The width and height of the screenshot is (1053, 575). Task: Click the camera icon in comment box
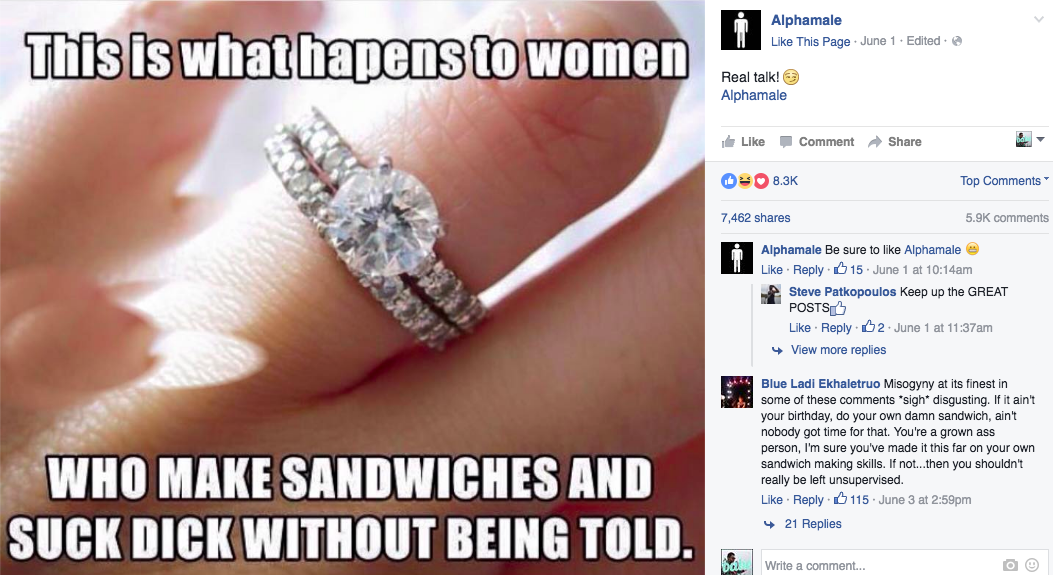point(1010,566)
